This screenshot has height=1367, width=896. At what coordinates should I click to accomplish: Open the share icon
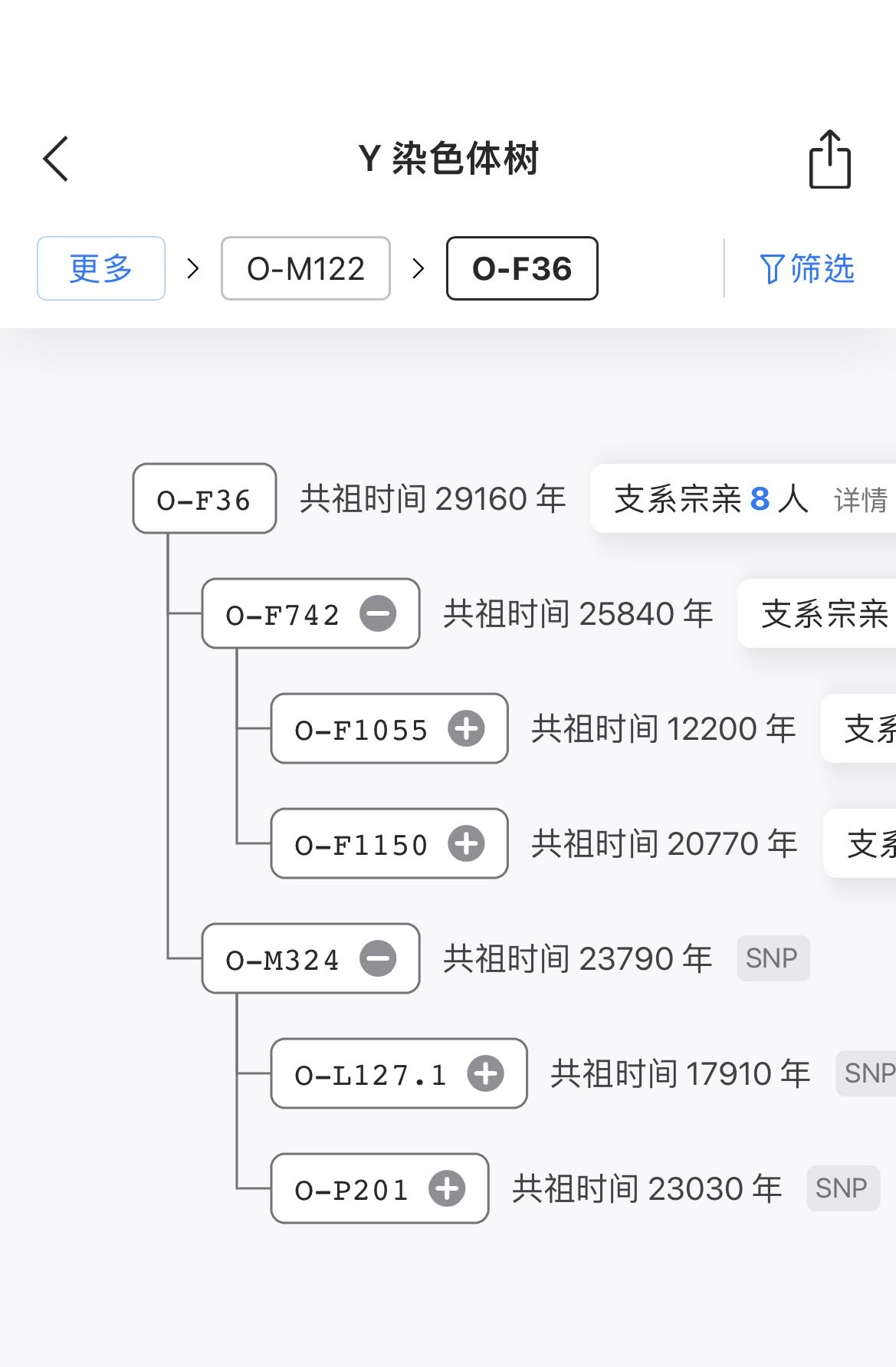pos(830,159)
